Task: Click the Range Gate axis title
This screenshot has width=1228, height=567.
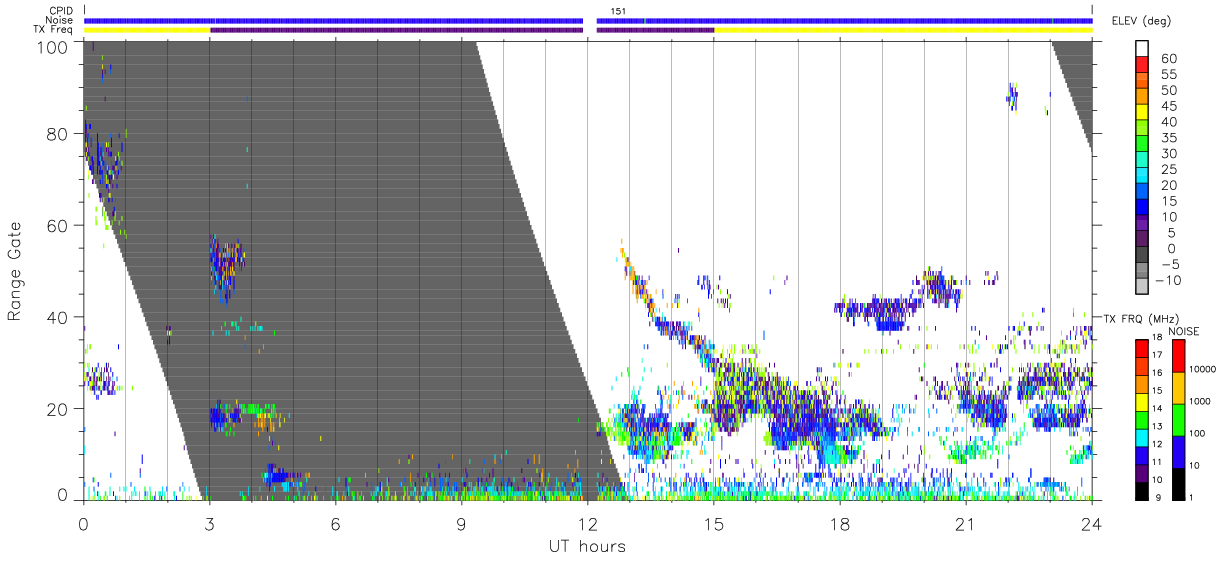Action: coord(14,272)
